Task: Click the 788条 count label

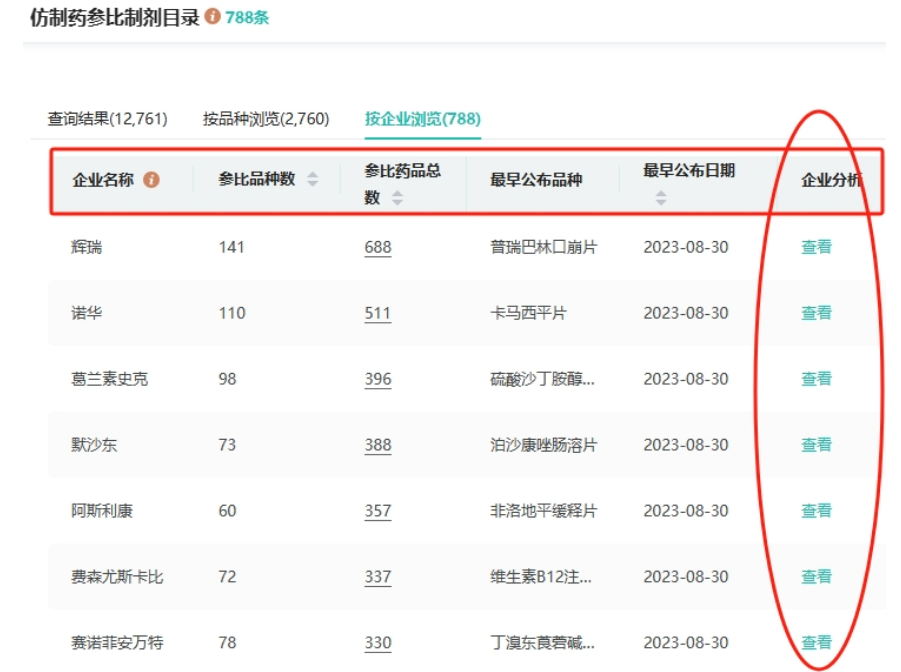Action: (247, 17)
